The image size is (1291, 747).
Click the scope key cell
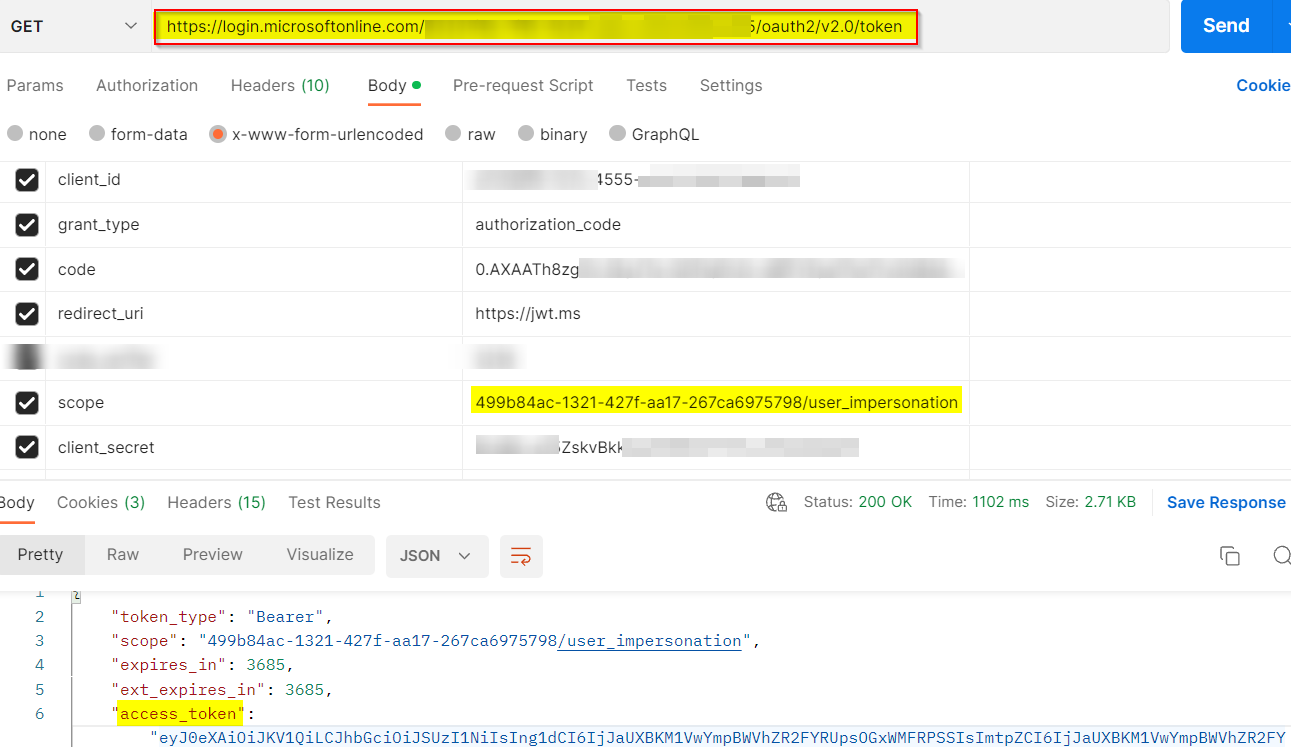pos(254,403)
